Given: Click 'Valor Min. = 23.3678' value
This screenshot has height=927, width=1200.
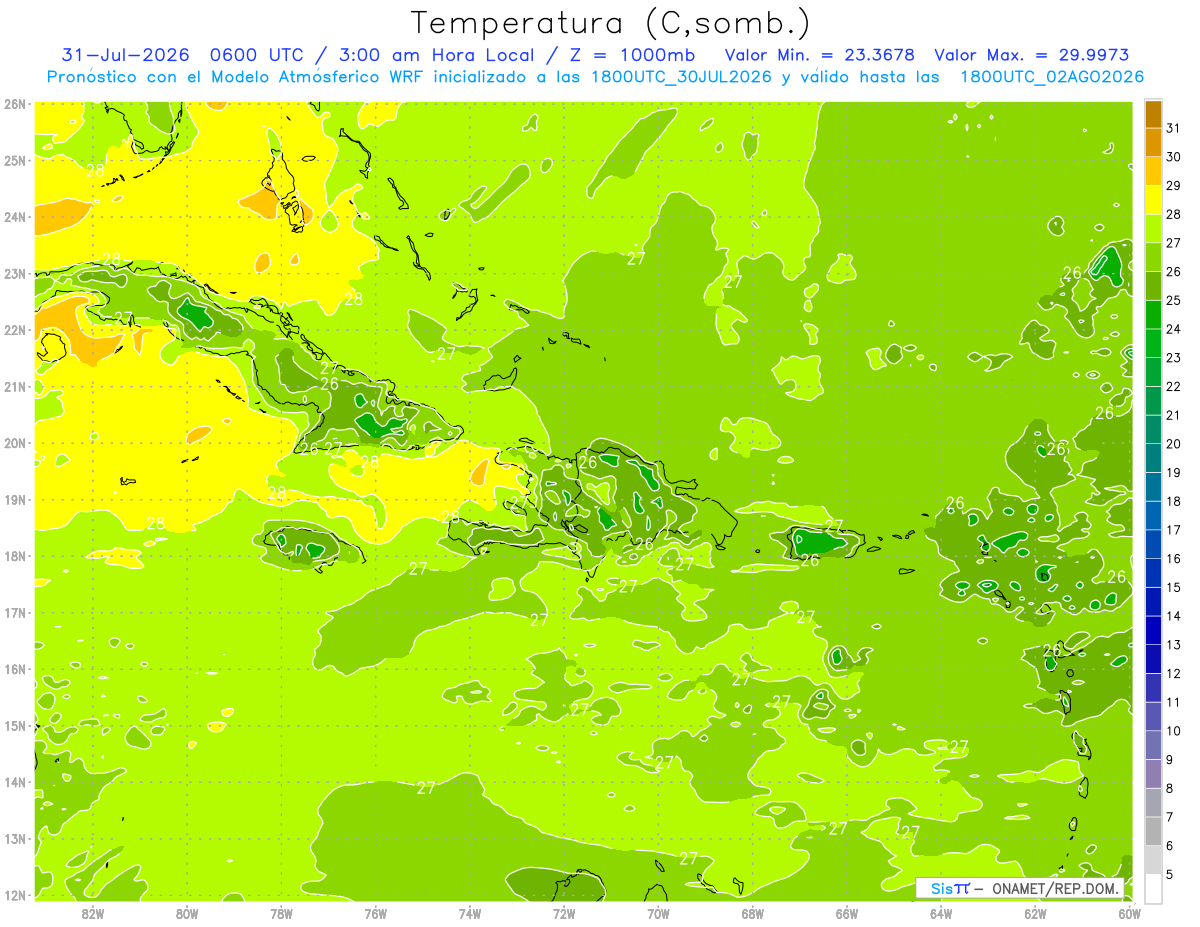Looking at the screenshot, I should [x=819, y=55].
